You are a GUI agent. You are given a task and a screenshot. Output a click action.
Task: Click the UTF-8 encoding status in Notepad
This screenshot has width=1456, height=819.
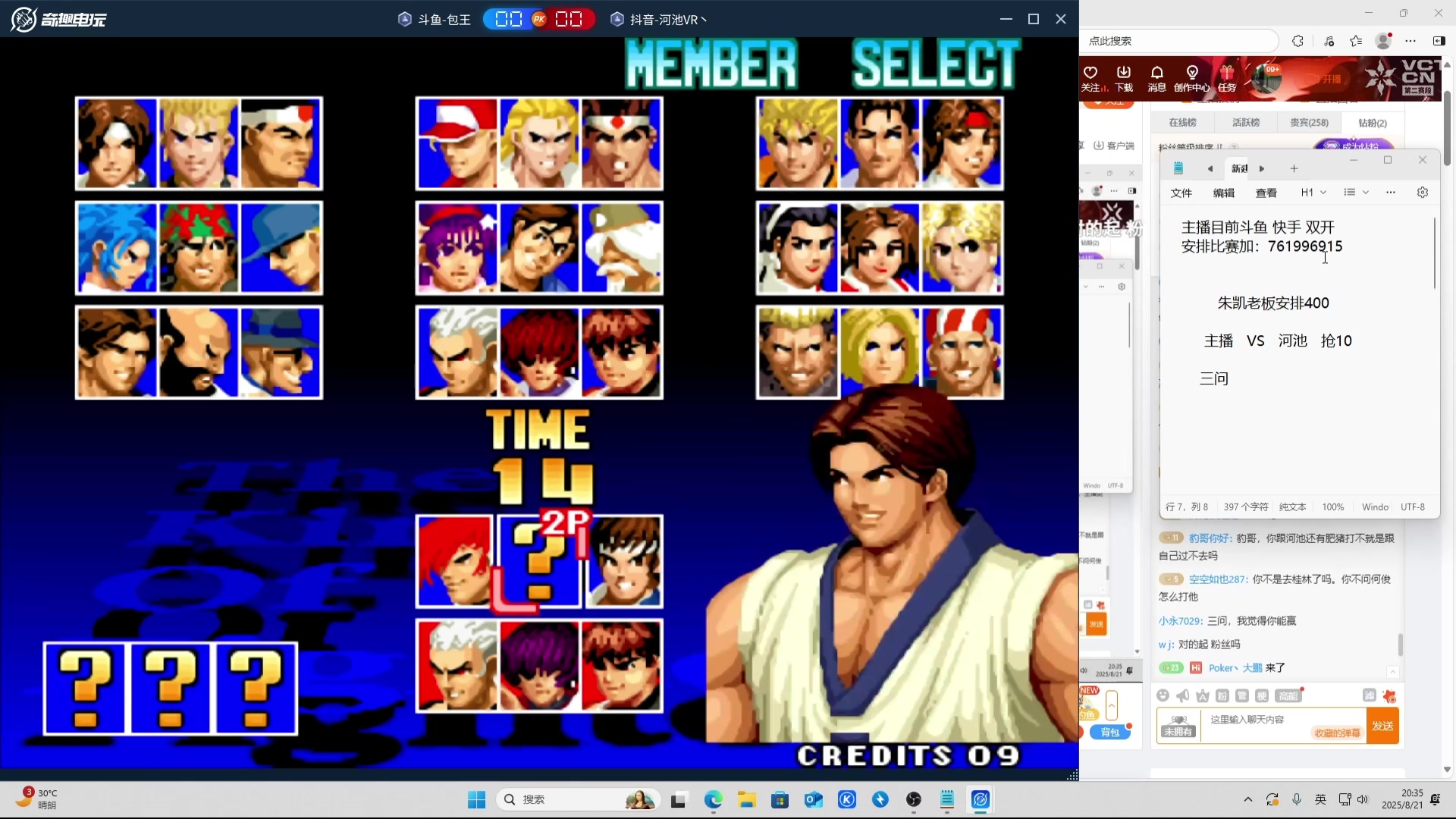click(x=1412, y=507)
